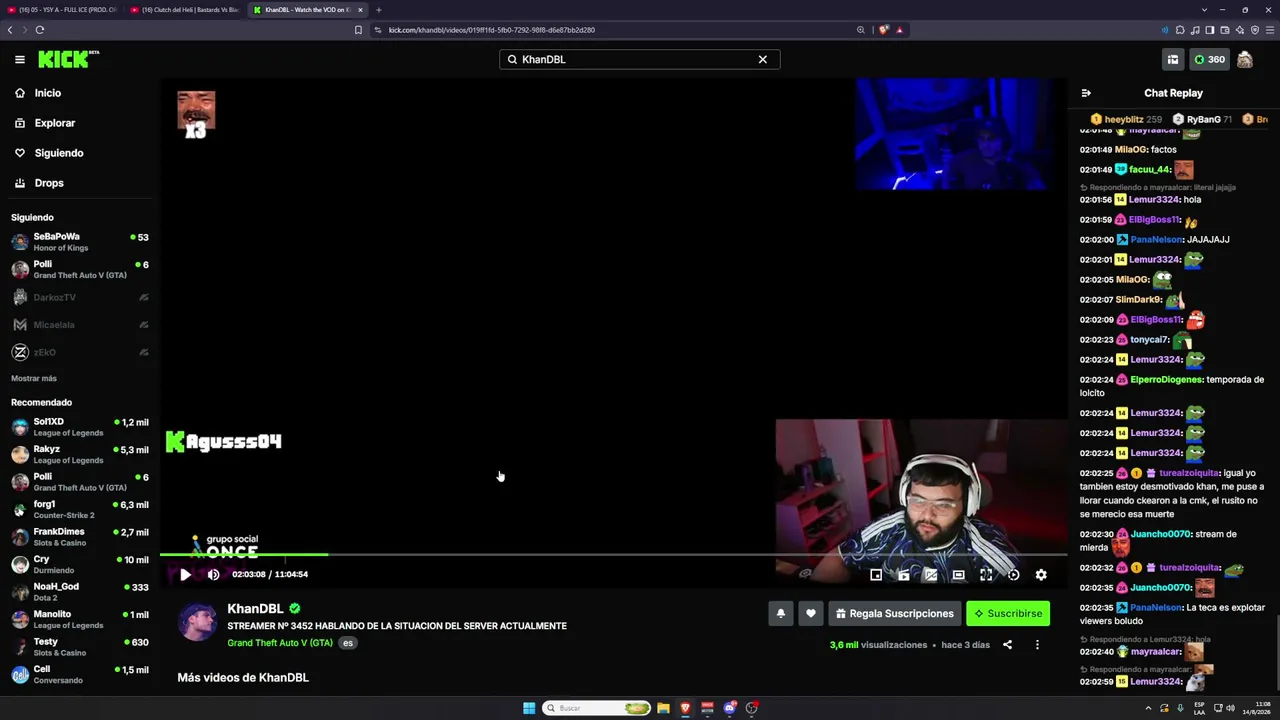Mute the video volume
The image size is (1280, 720).
click(213, 574)
